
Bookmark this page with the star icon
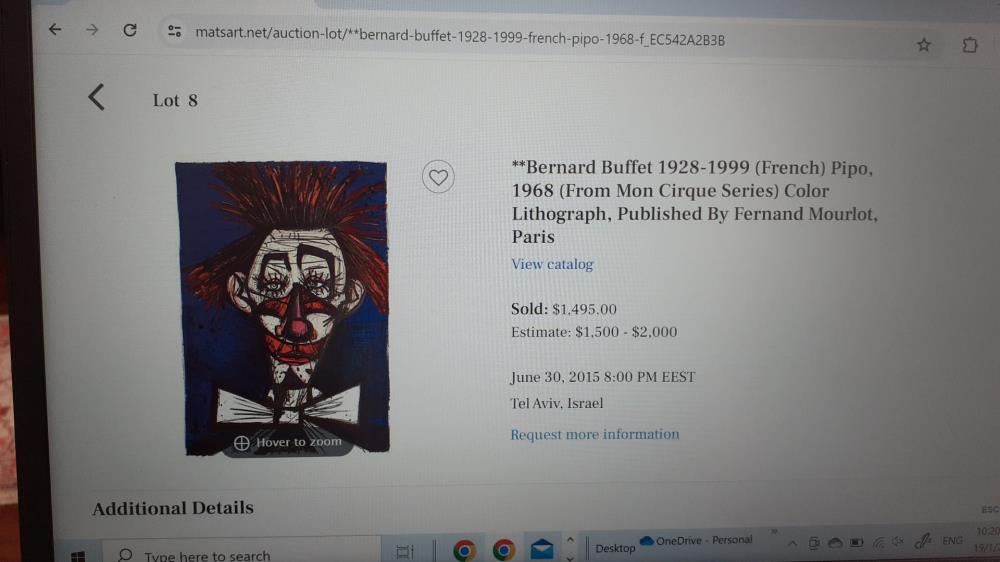tap(923, 45)
